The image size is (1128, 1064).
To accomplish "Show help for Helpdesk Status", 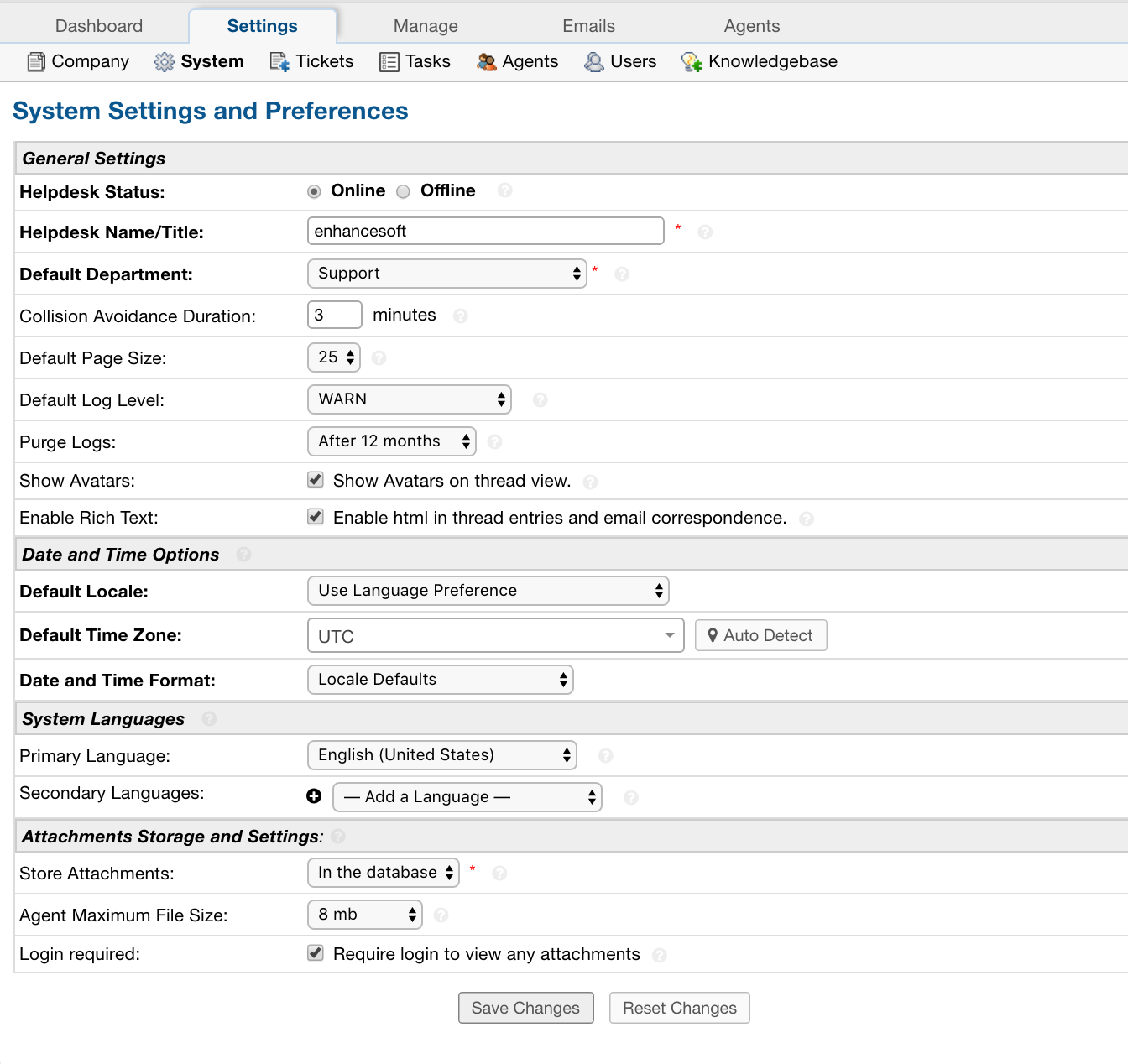I will pyautogui.click(x=504, y=190).
